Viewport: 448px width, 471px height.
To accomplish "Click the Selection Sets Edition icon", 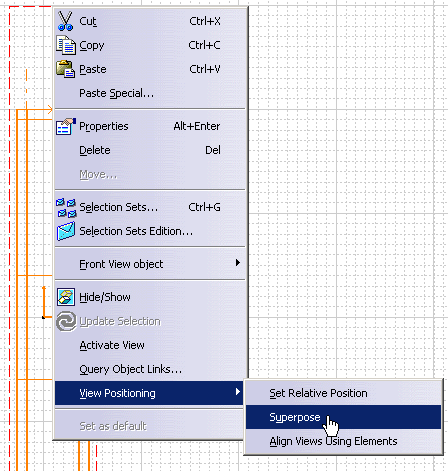I will coord(66,231).
